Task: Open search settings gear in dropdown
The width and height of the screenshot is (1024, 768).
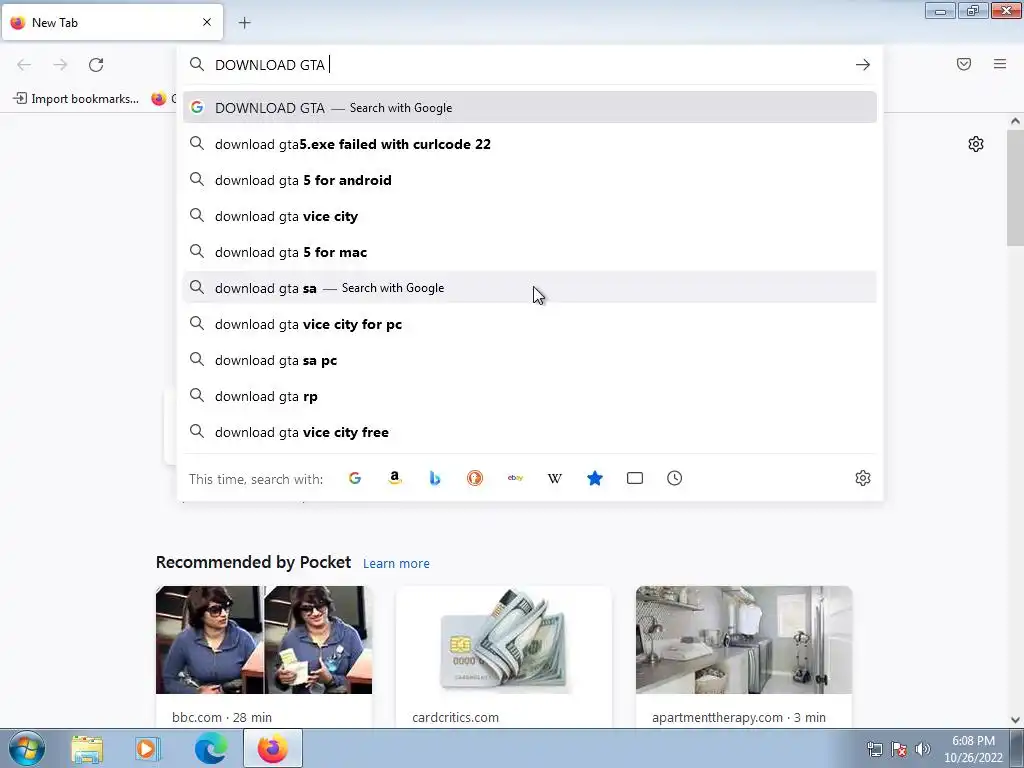Action: pos(863,478)
